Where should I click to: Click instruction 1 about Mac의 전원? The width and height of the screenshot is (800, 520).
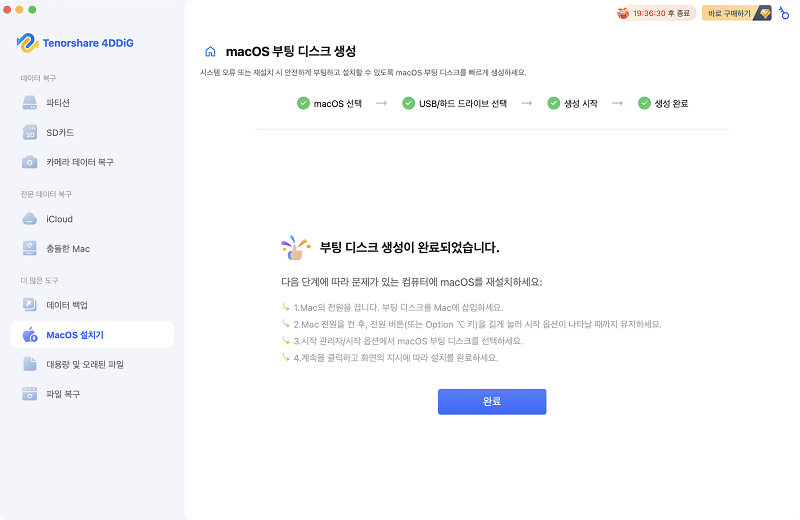pyautogui.click(x=398, y=308)
